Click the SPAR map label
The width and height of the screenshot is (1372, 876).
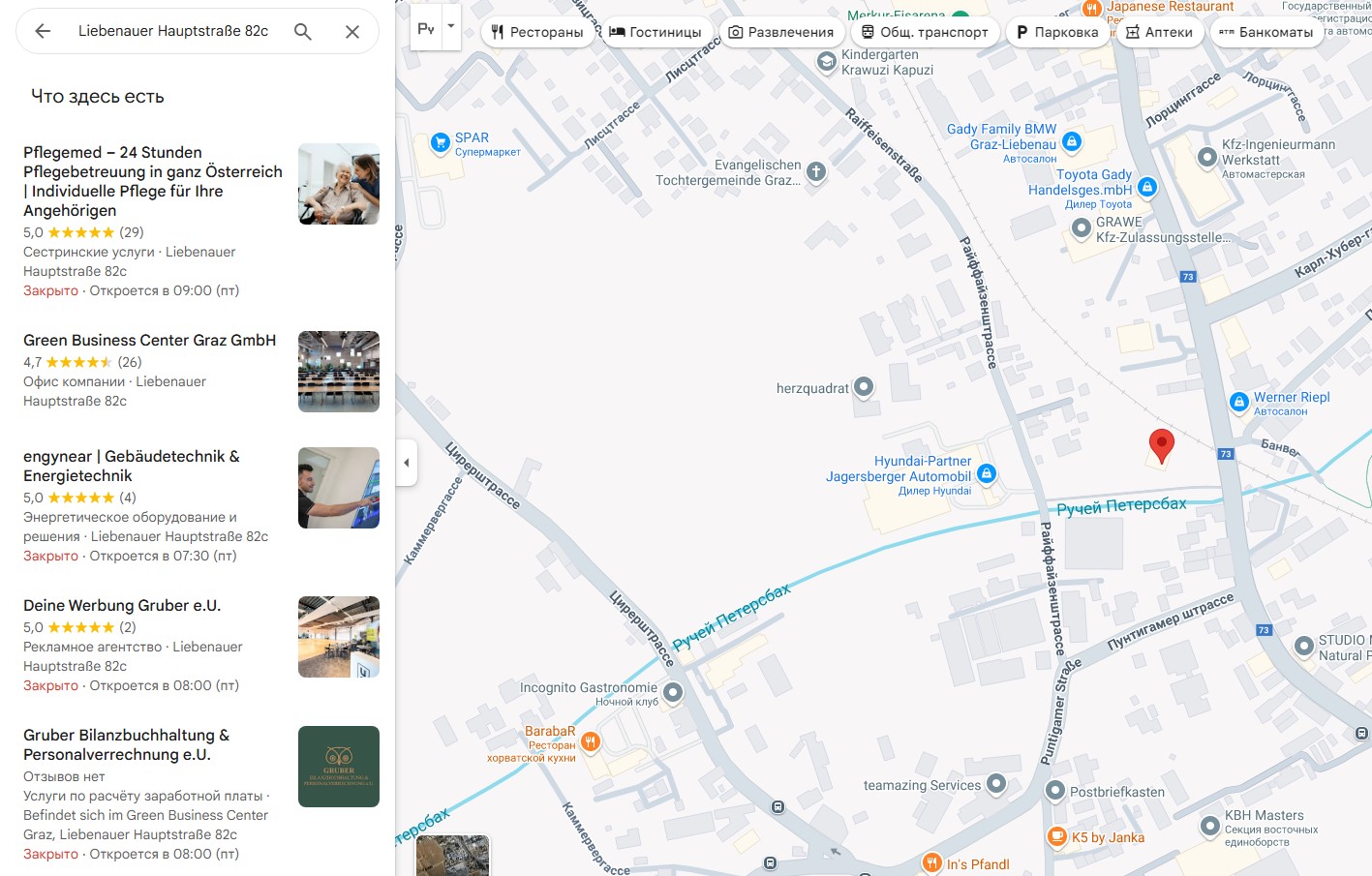472,137
